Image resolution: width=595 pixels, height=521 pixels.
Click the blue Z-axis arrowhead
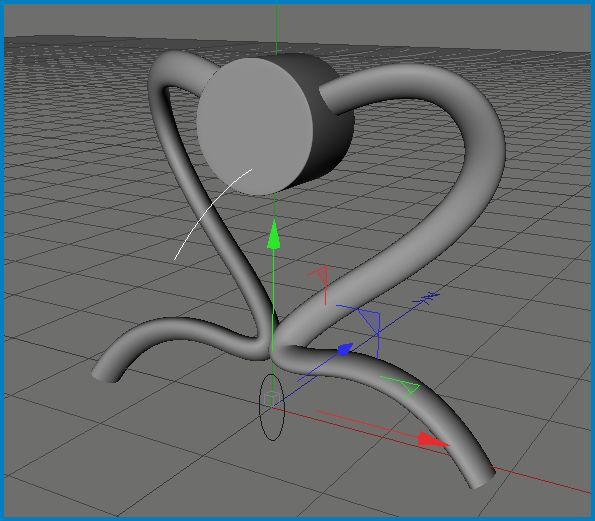345,349
